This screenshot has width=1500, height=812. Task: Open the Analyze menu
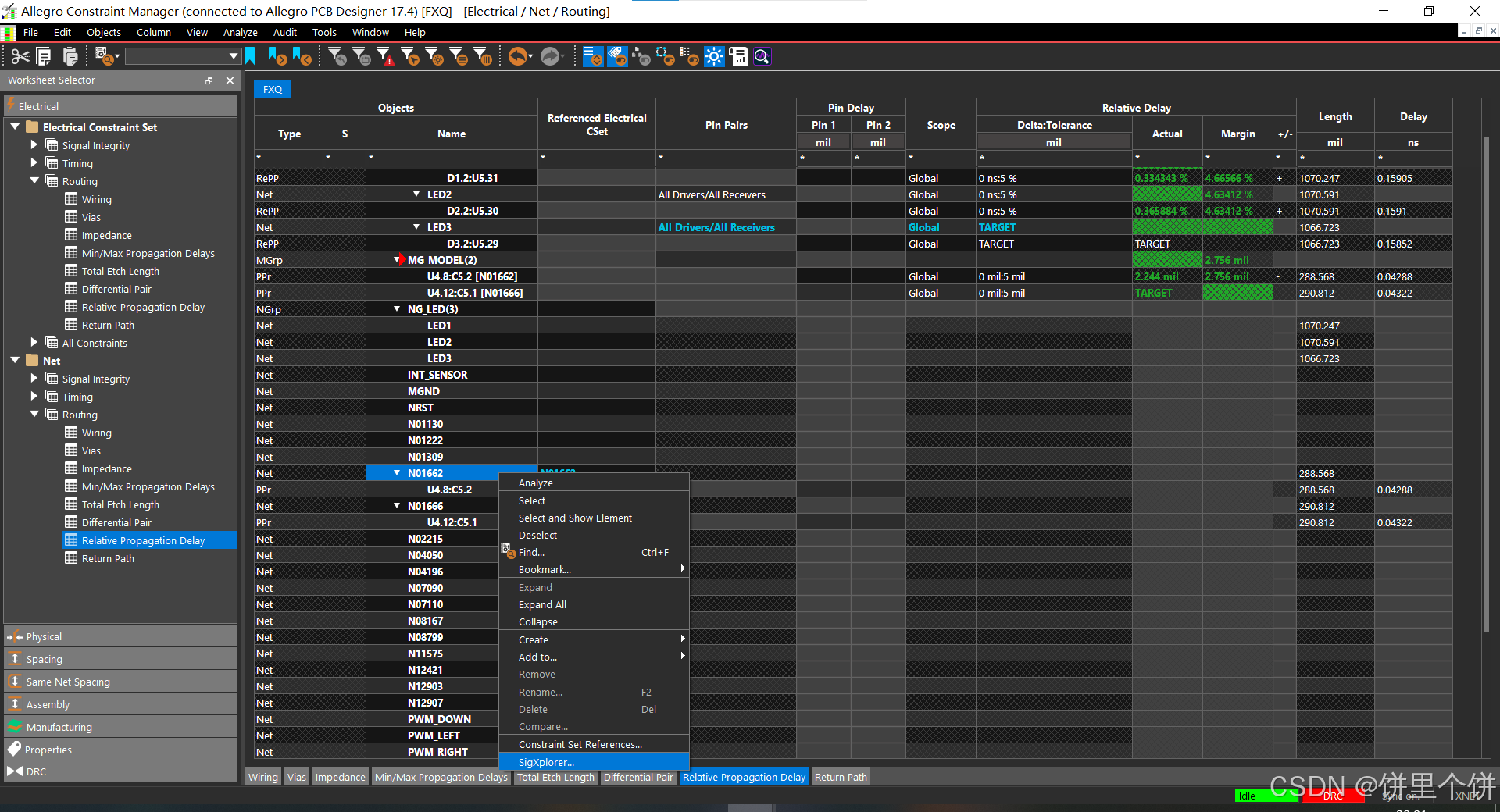pyautogui.click(x=240, y=32)
